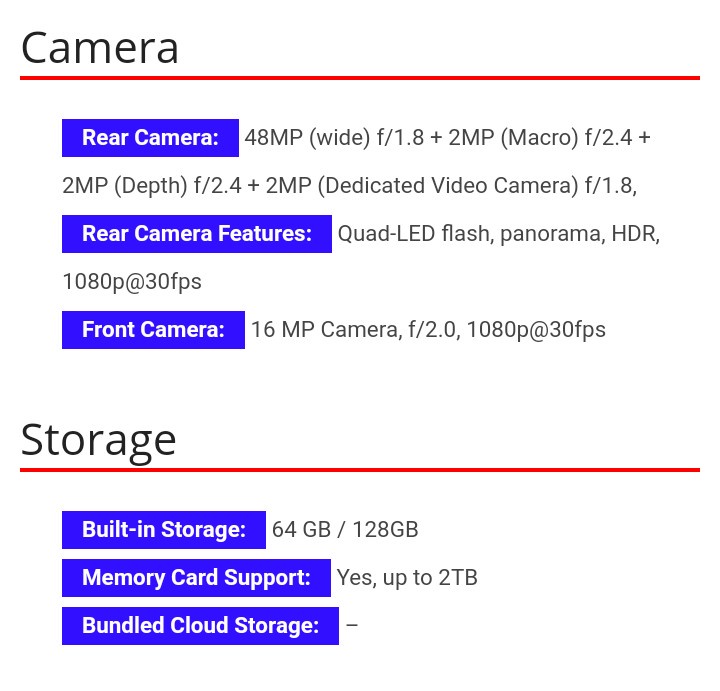Click the Built-in Storage label

pos(164,530)
